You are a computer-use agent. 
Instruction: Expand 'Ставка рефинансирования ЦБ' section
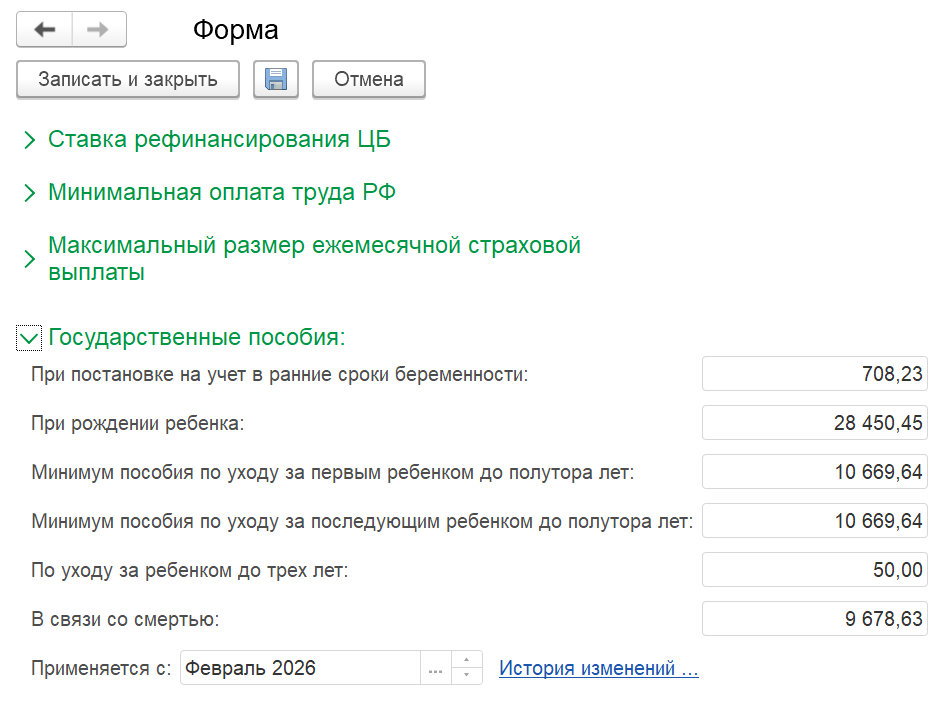[x=29, y=140]
